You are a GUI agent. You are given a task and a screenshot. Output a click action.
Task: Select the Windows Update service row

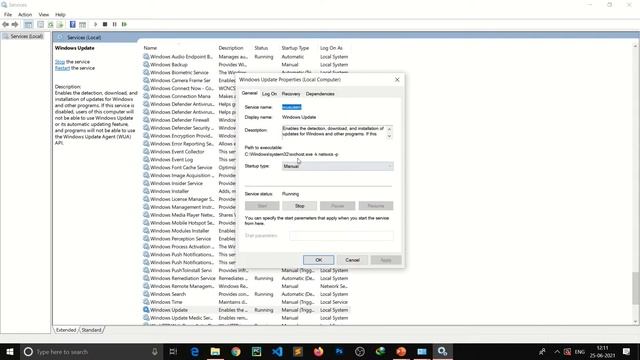[x=246, y=310]
